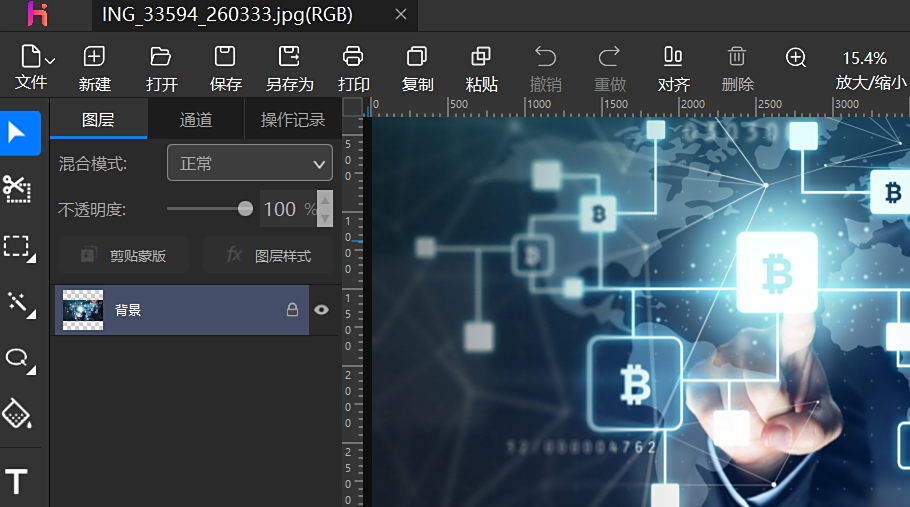Click the 不透明度 opacity slider handle
Image resolution: width=910 pixels, height=507 pixels.
click(245, 209)
